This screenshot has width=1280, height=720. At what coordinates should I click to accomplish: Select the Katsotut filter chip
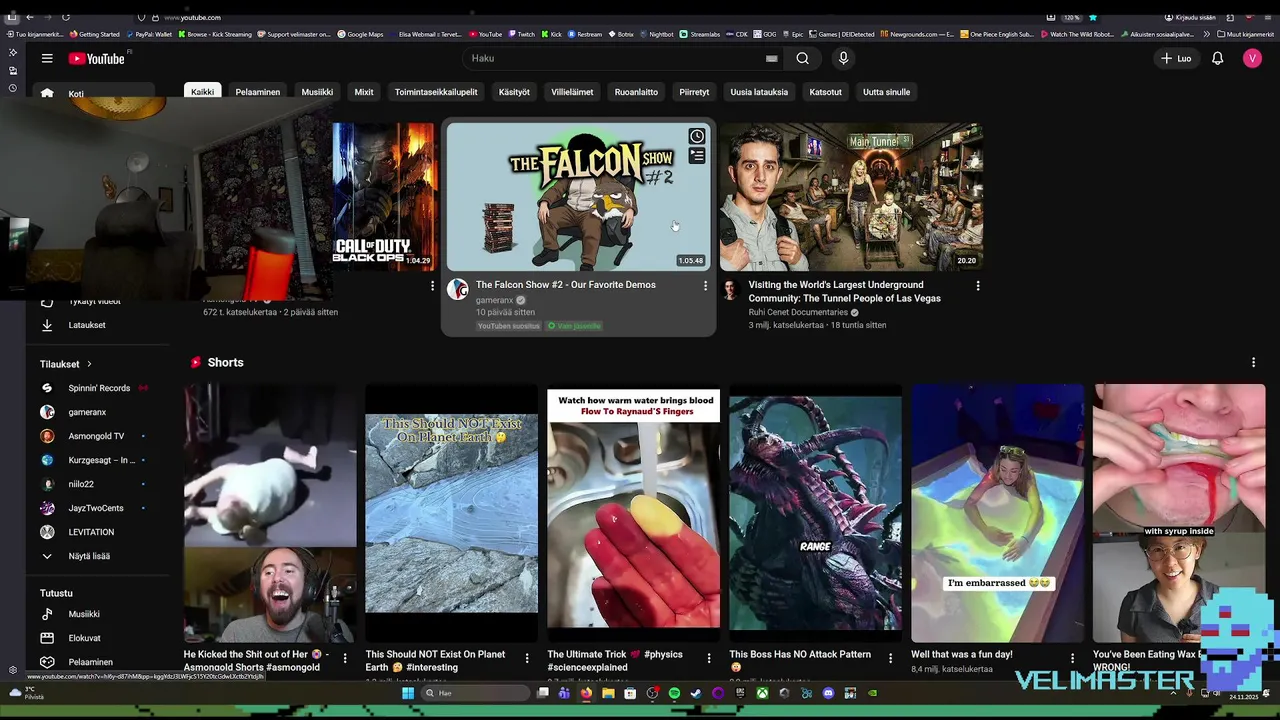pos(825,92)
